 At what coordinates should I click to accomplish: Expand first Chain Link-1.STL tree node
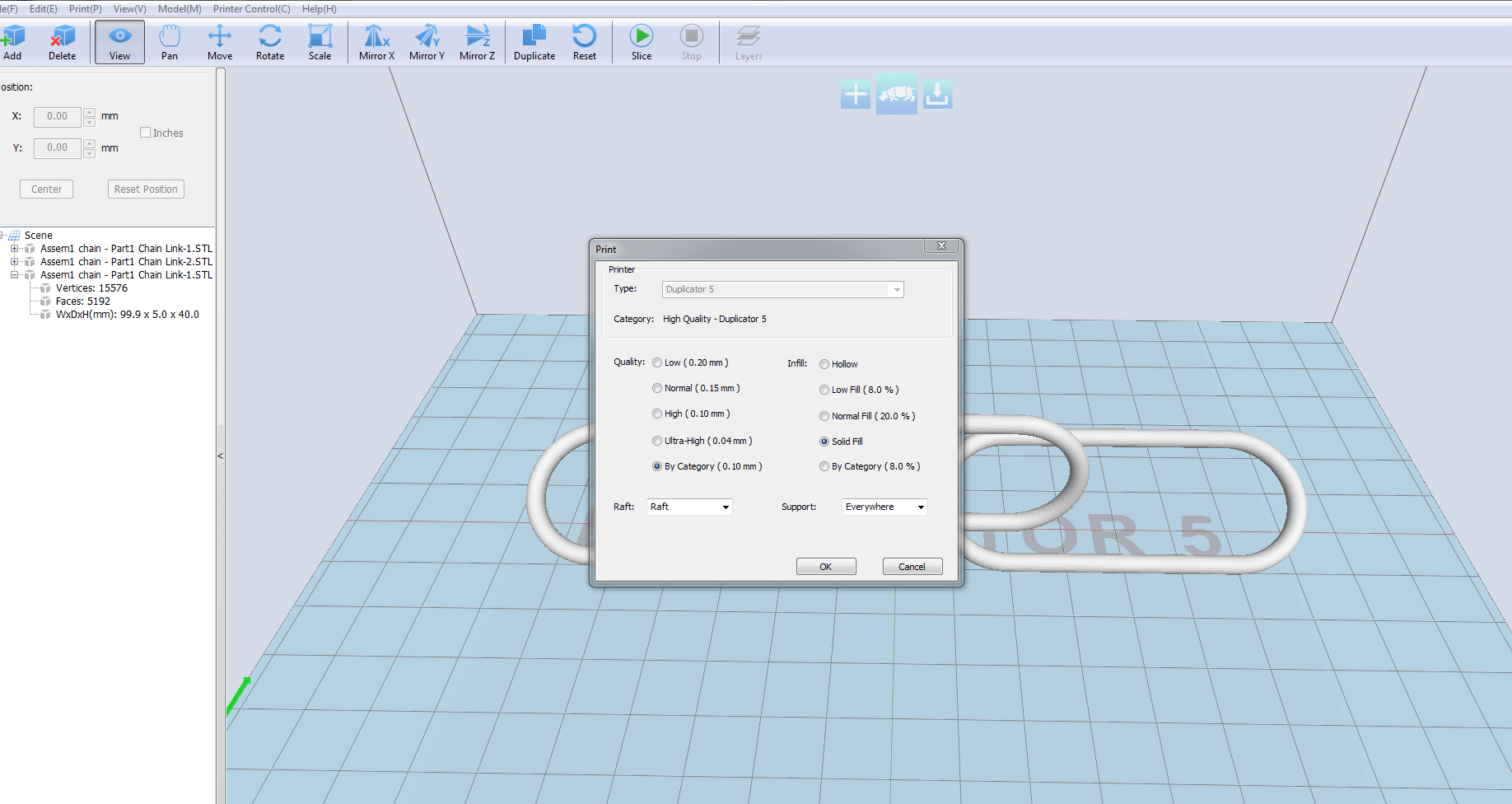point(14,249)
